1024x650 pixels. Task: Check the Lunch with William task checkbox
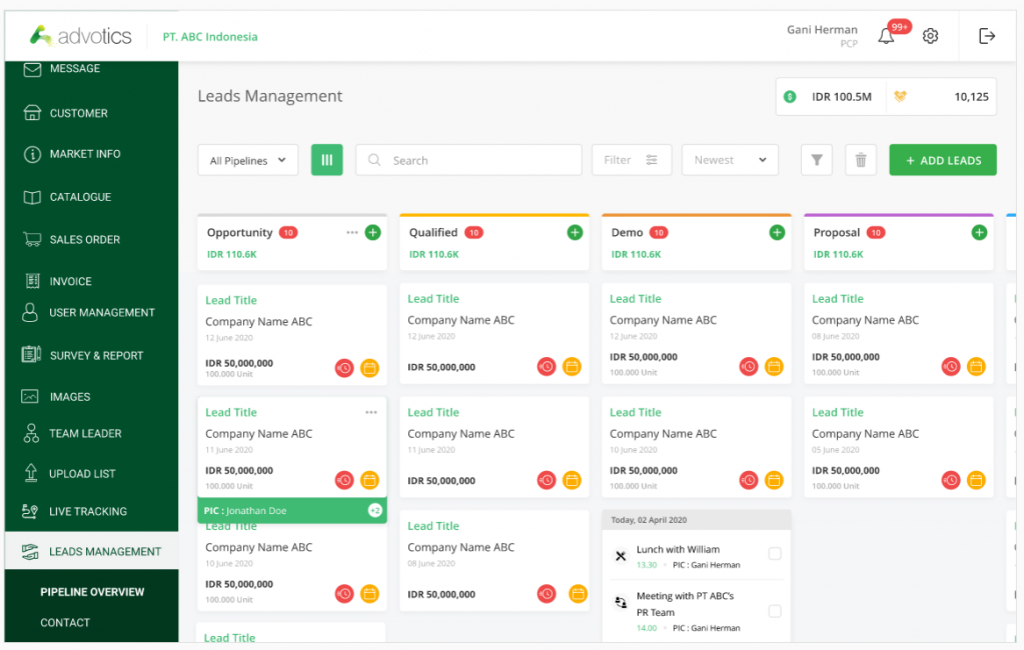(x=775, y=554)
